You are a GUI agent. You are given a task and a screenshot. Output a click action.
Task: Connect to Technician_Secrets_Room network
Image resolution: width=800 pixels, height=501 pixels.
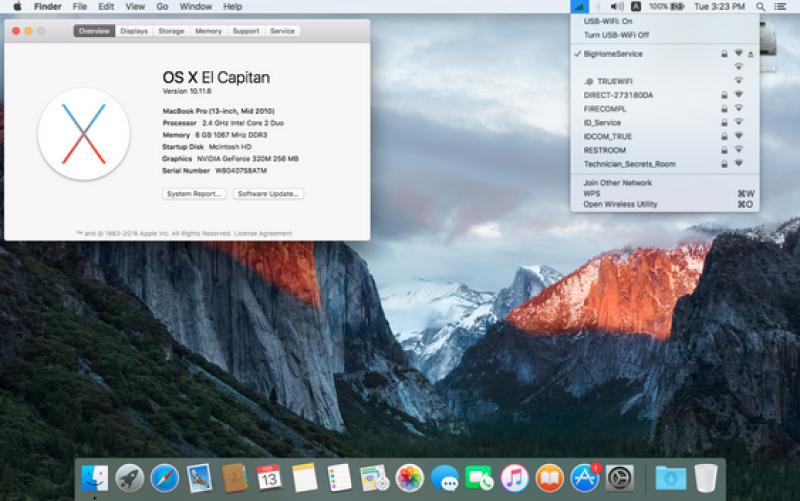(x=665, y=164)
